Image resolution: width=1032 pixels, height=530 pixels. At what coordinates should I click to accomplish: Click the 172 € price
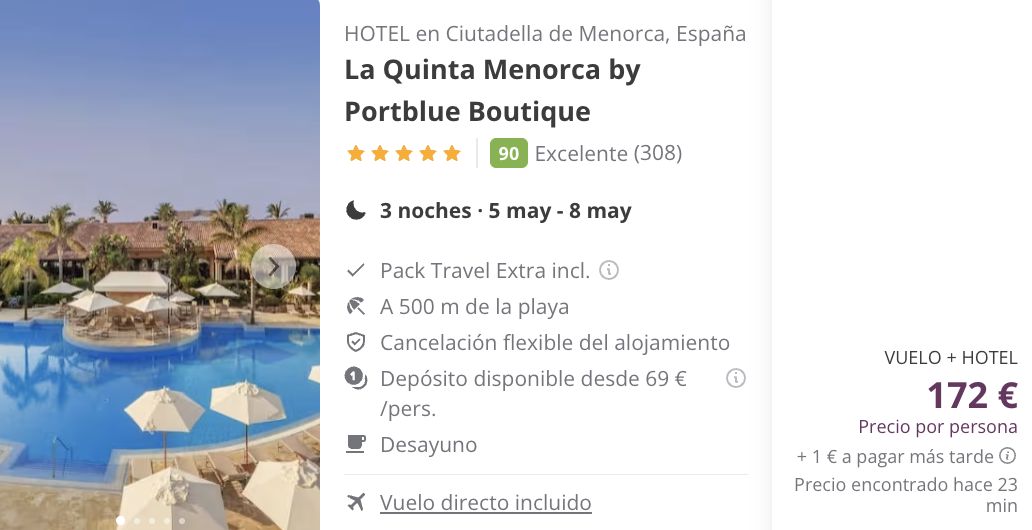coord(971,396)
